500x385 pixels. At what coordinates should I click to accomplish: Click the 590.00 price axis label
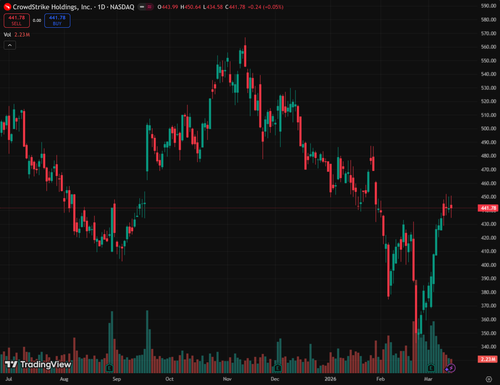coord(489,6)
